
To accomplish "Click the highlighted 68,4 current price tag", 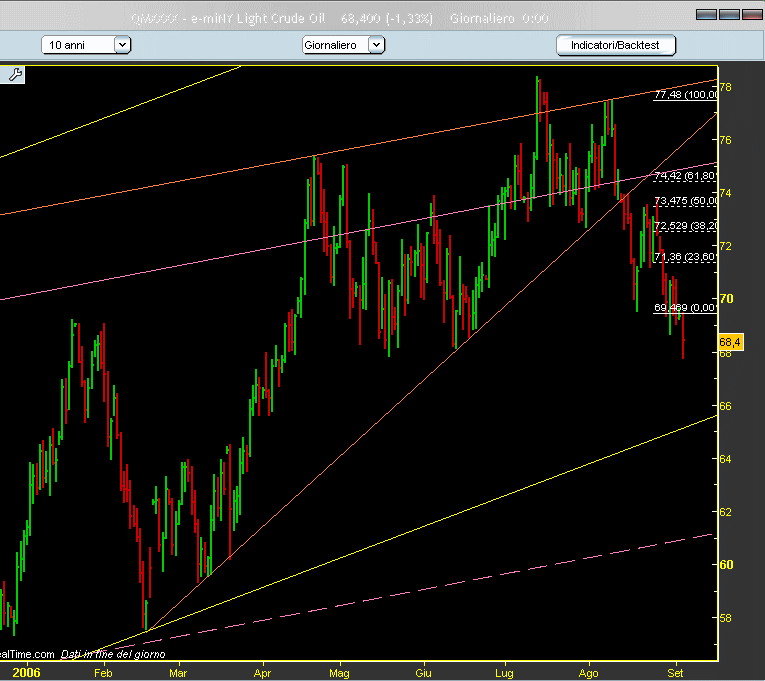I will (730, 342).
